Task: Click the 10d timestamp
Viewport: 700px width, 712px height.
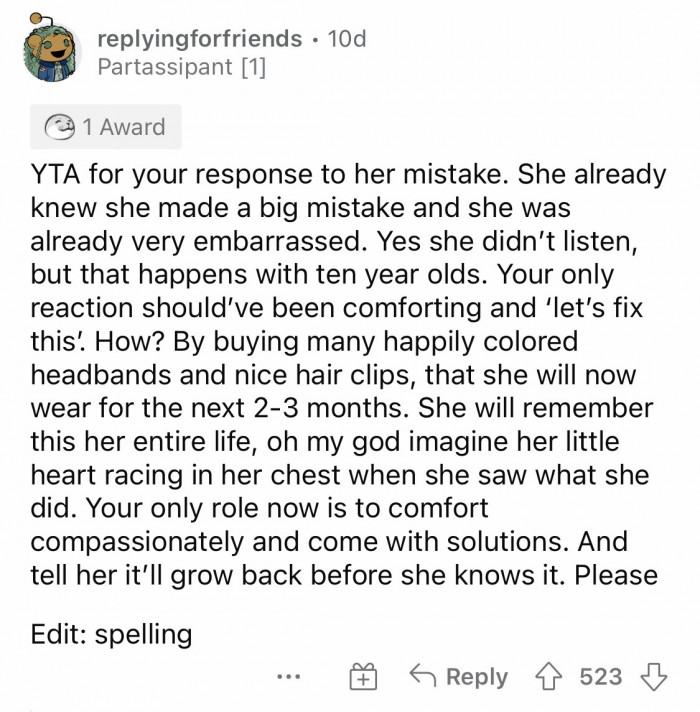Action: (x=347, y=39)
